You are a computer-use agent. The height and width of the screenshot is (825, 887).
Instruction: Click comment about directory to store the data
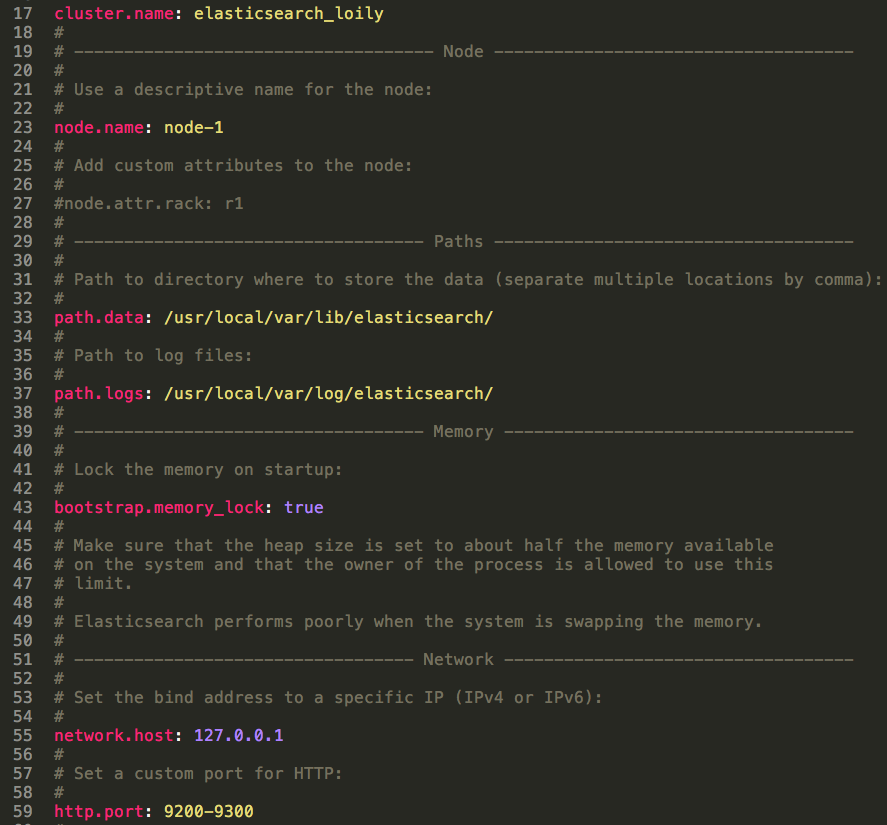click(468, 280)
